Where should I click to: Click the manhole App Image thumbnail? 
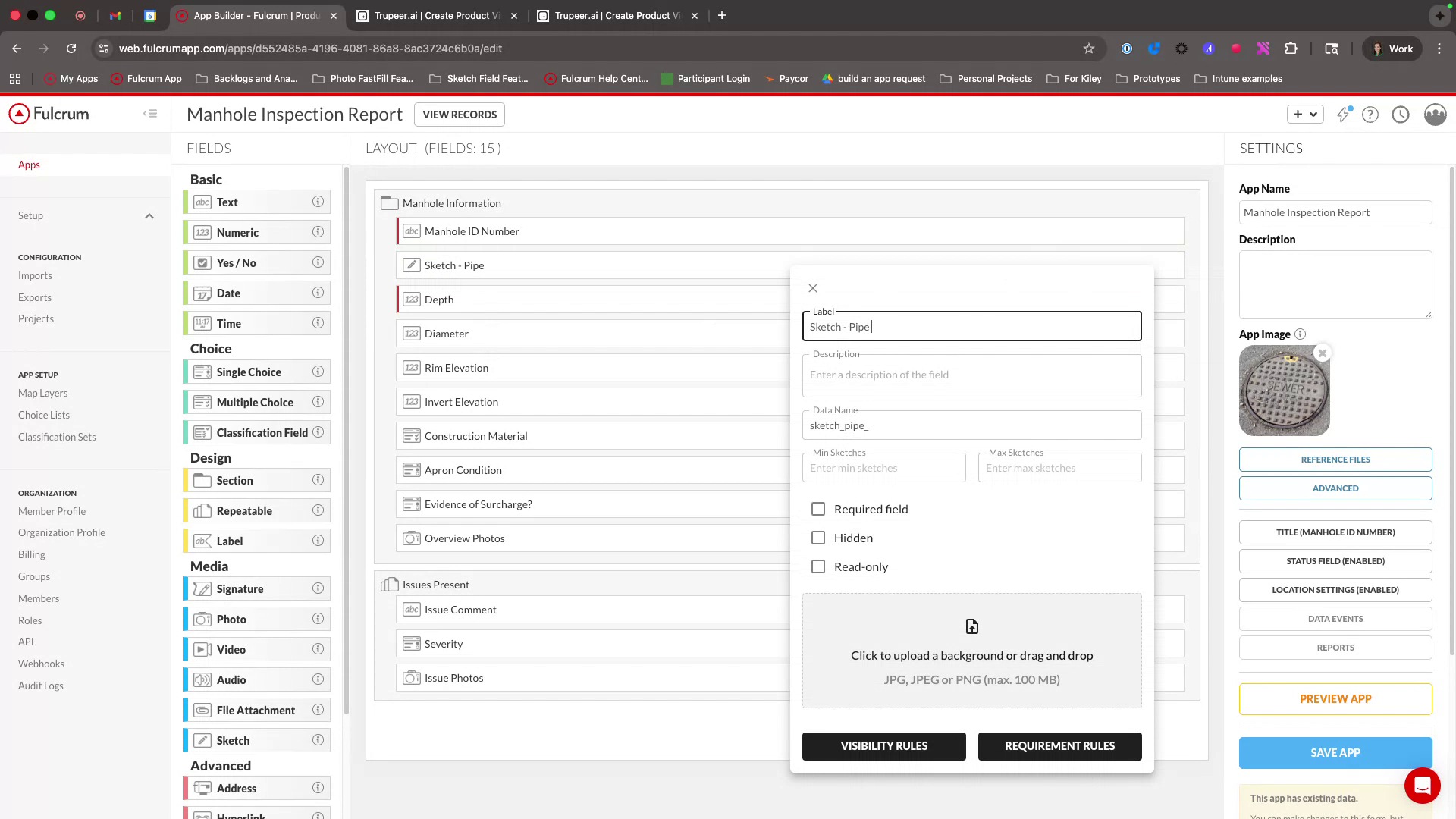(x=1284, y=391)
